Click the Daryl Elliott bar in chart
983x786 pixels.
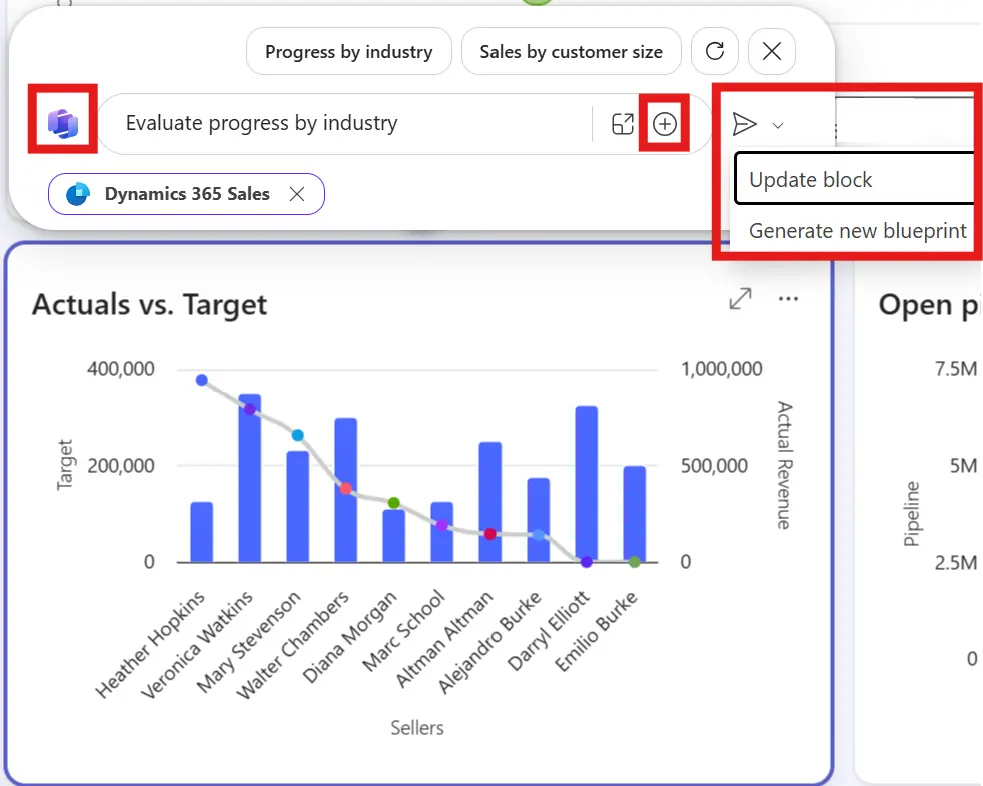tap(587, 480)
